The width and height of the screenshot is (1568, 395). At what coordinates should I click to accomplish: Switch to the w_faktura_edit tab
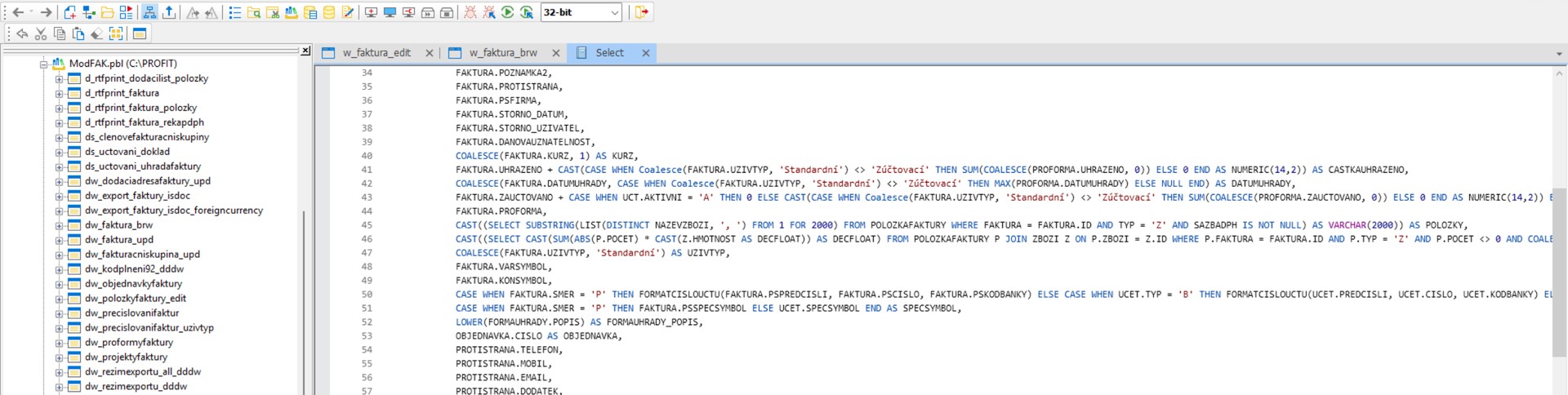(x=376, y=53)
